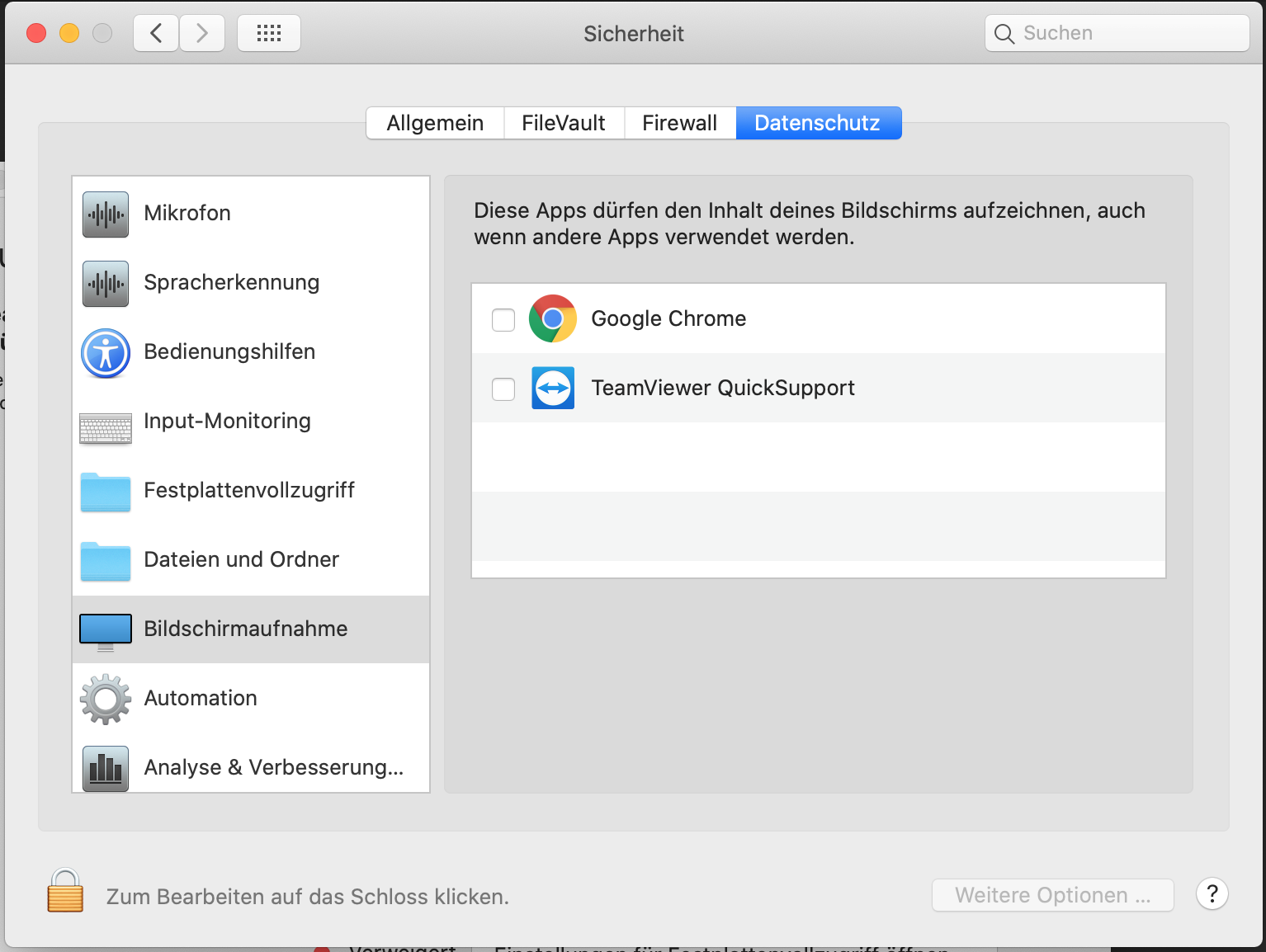Viewport: 1266px width, 952px height.
Task: Open Show All via the grid icon
Action: (268, 33)
